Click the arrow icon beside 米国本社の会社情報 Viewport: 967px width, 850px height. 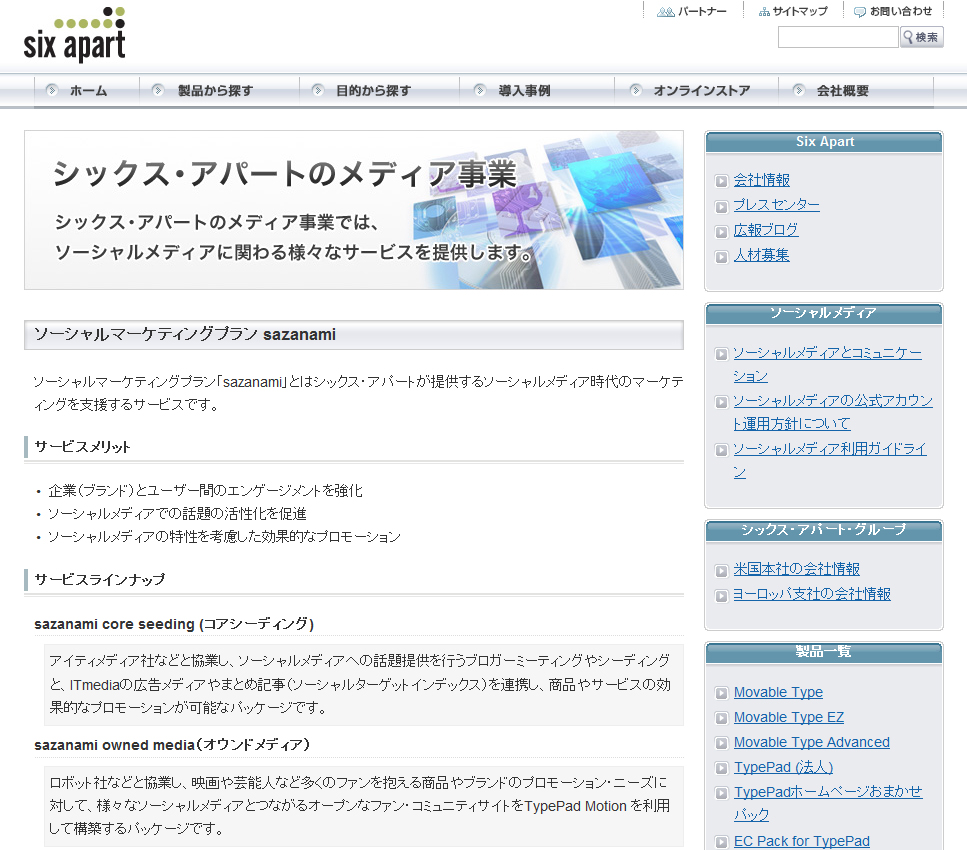[721, 568]
